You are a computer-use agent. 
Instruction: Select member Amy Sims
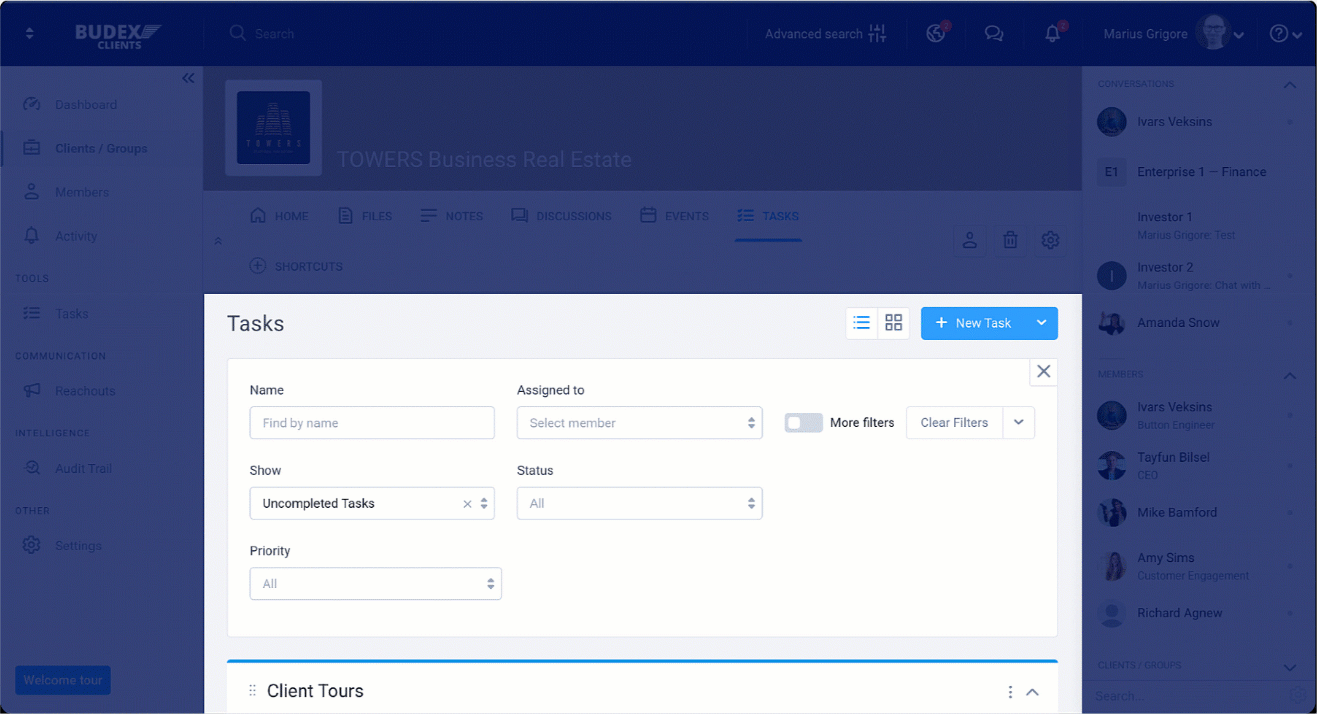(x=1197, y=566)
